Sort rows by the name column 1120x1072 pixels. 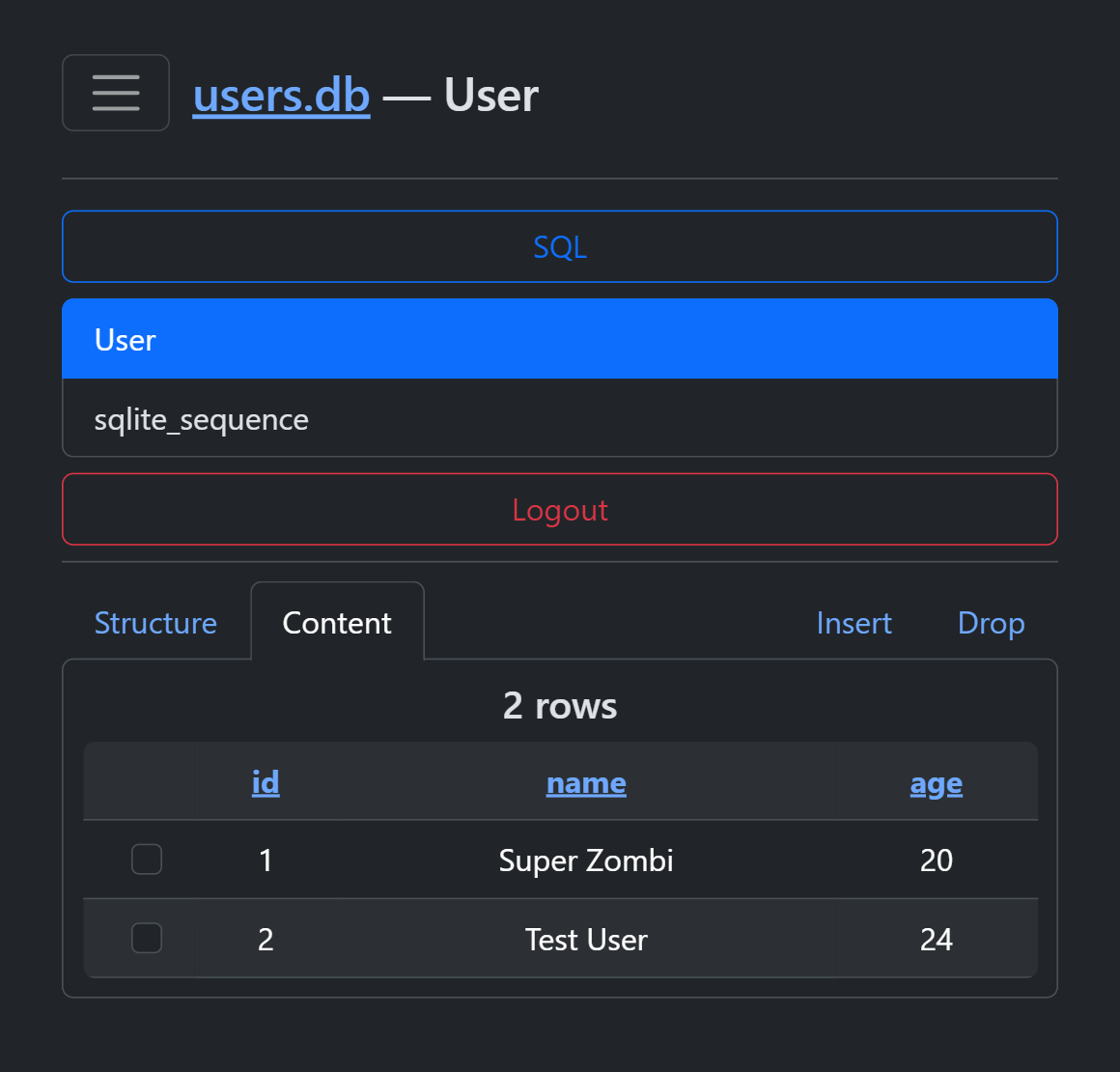tap(586, 783)
